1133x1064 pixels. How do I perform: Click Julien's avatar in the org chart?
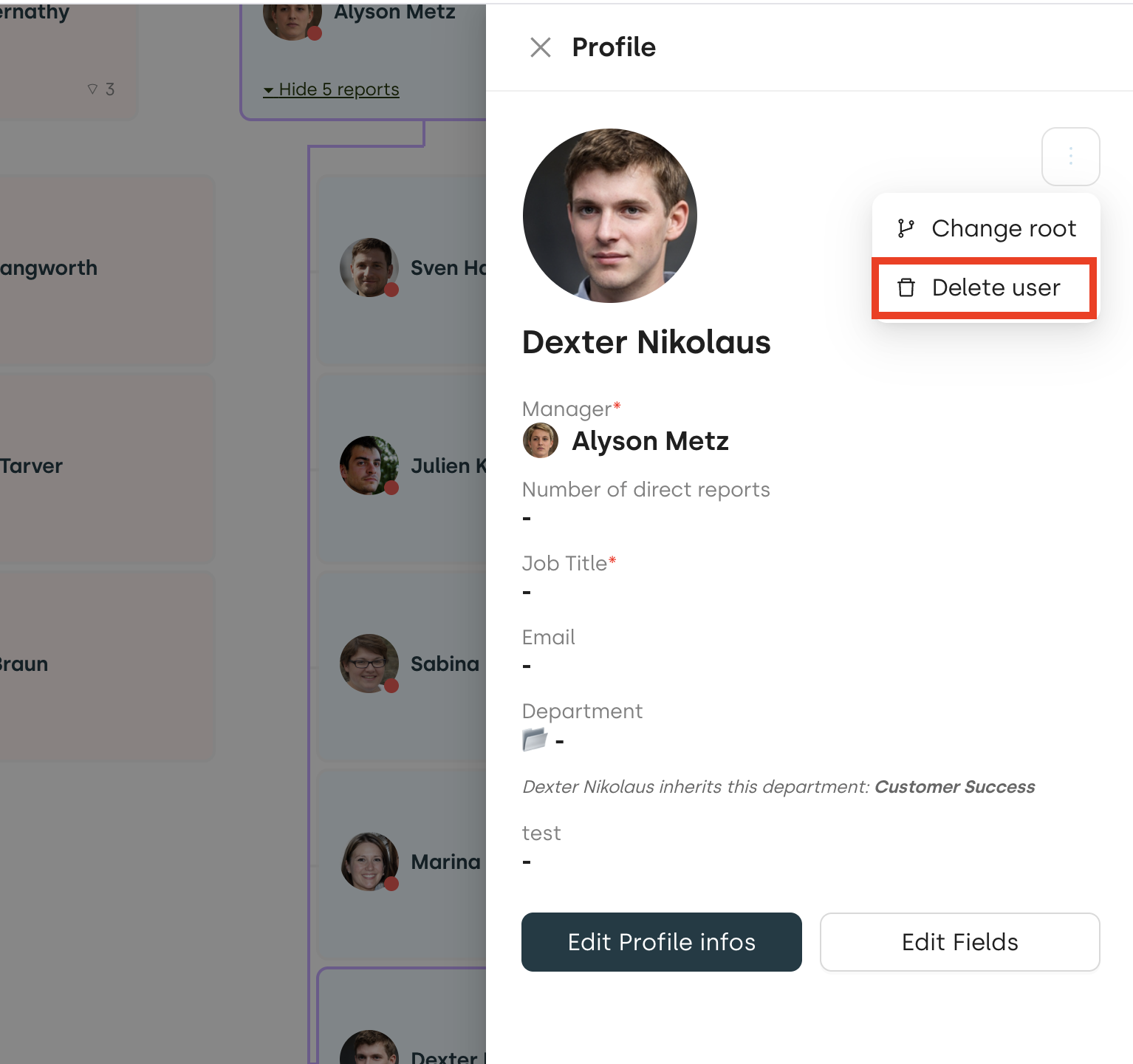[x=369, y=465]
